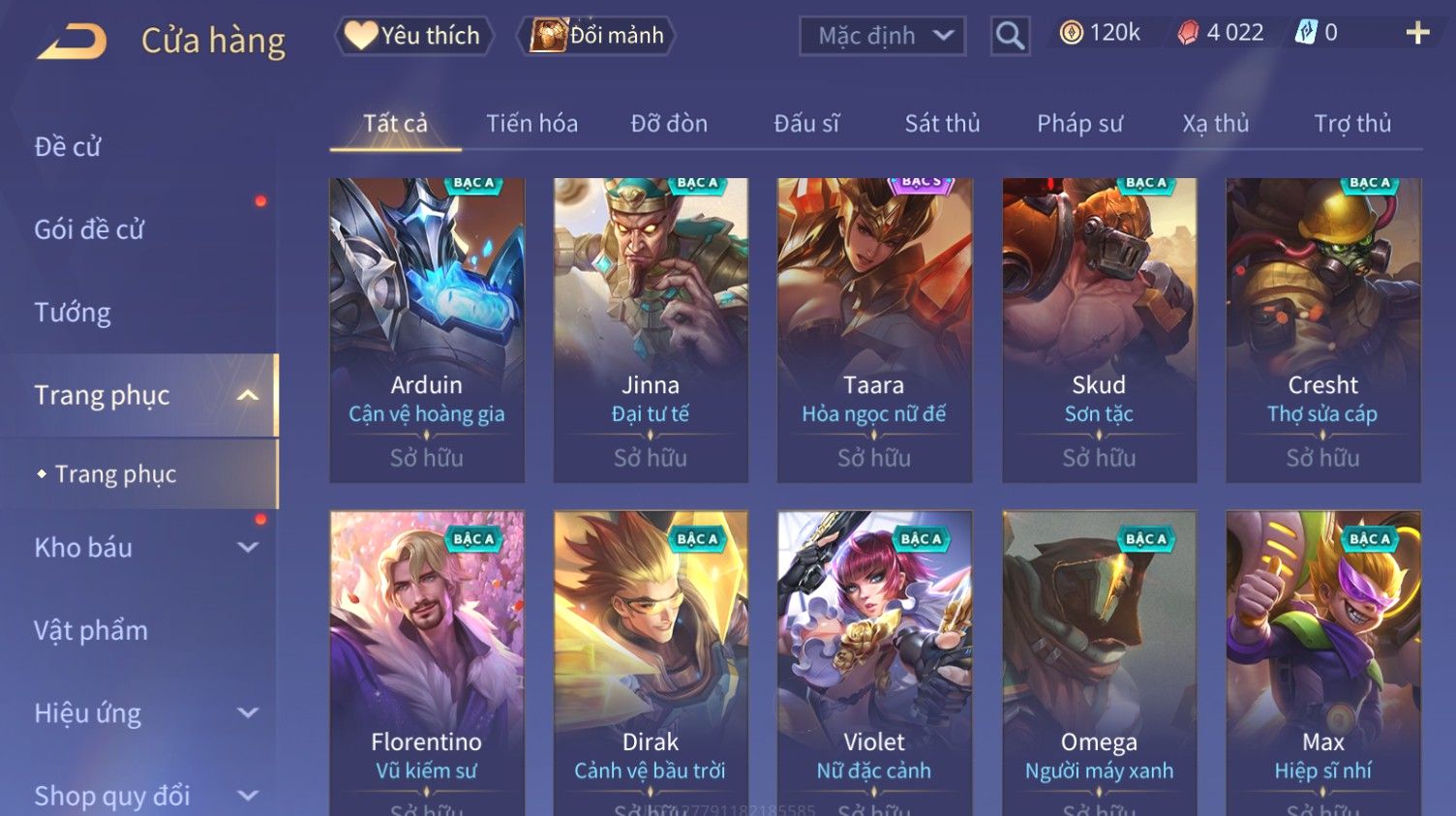Click the Đổi mảnh chest icon
This screenshot has width=1456, height=816.
tap(547, 36)
